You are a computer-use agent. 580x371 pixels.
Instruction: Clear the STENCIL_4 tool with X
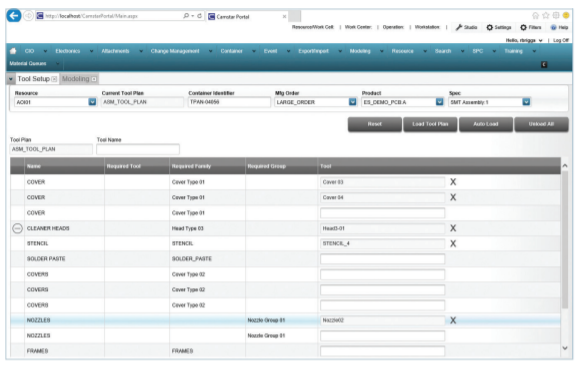pyautogui.click(x=453, y=244)
